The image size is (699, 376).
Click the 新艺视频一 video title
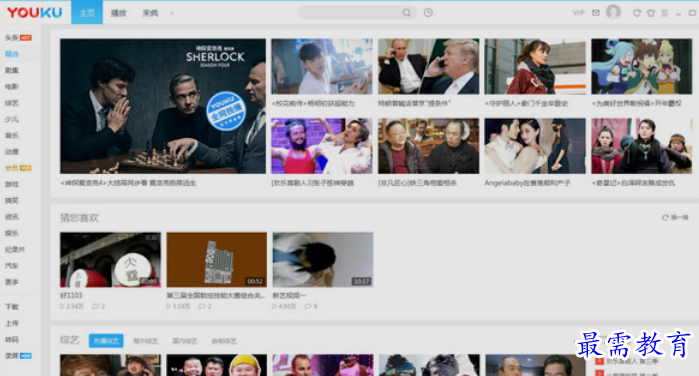coord(289,295)
